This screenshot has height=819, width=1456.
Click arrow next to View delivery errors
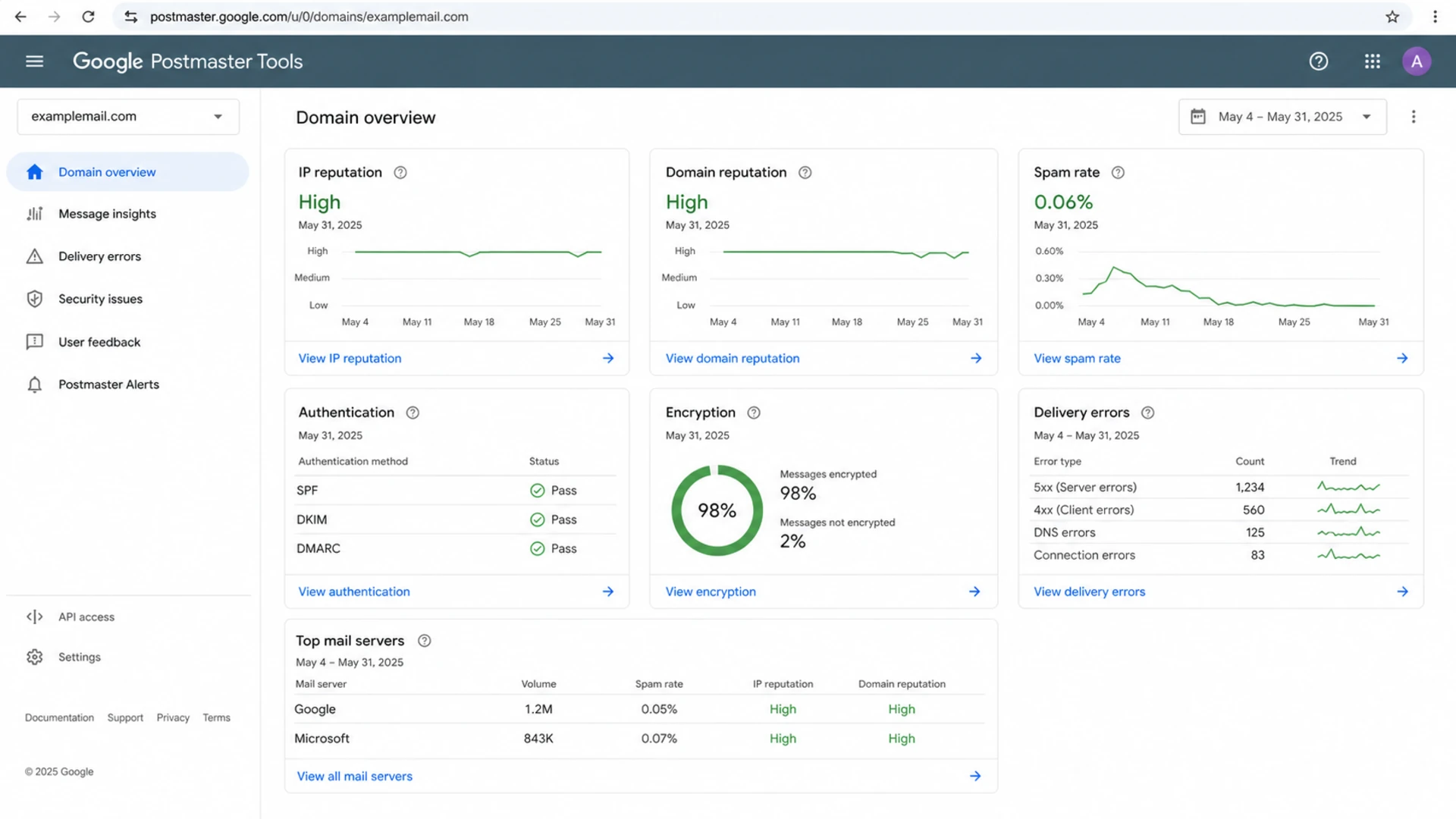[1402, 591]
